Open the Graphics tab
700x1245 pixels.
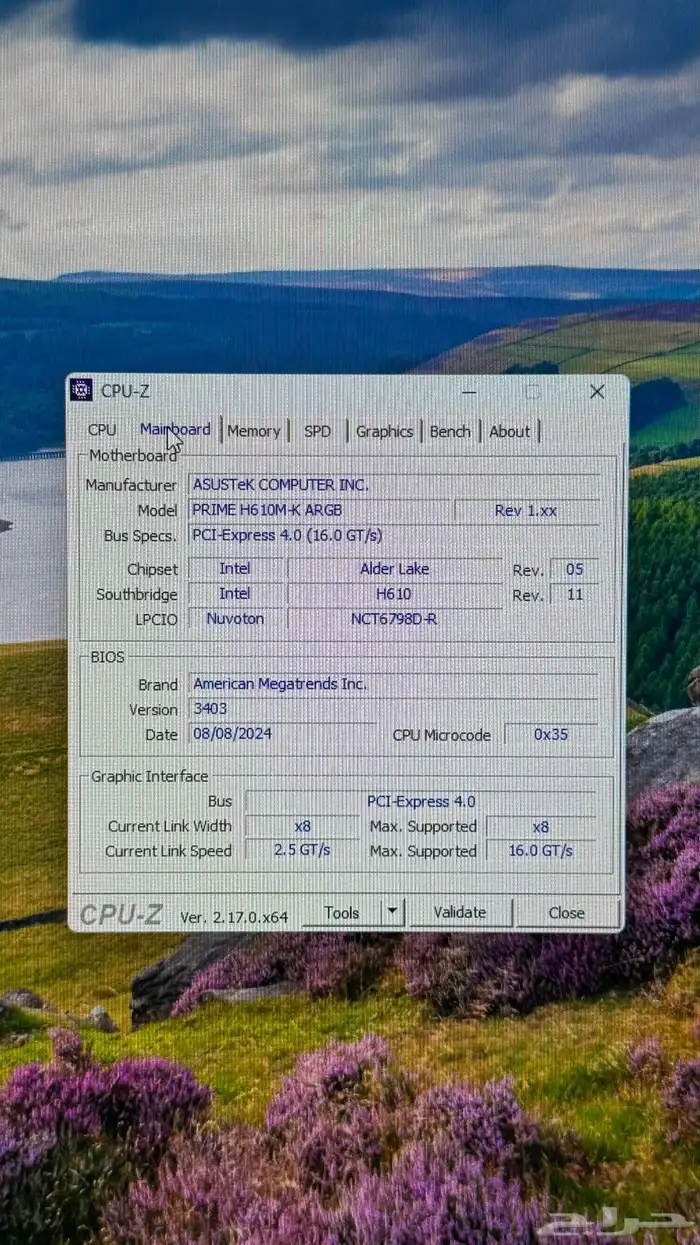pyautogui.click(x=384, y=431)
